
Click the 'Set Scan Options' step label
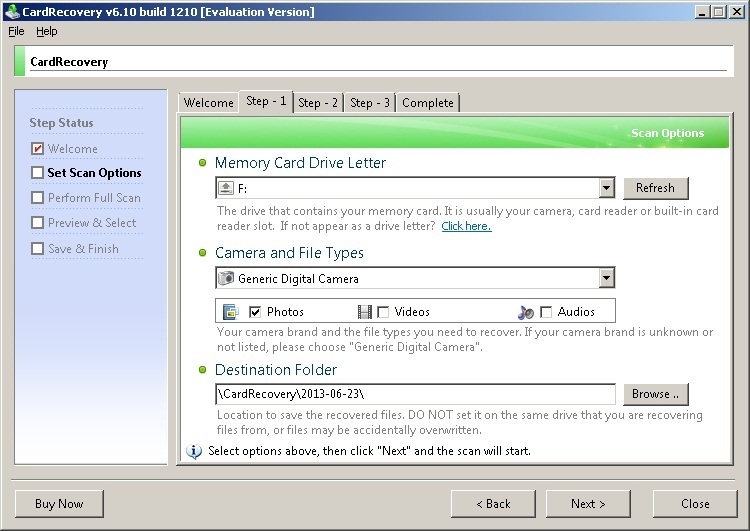click(x=94, y=173)
